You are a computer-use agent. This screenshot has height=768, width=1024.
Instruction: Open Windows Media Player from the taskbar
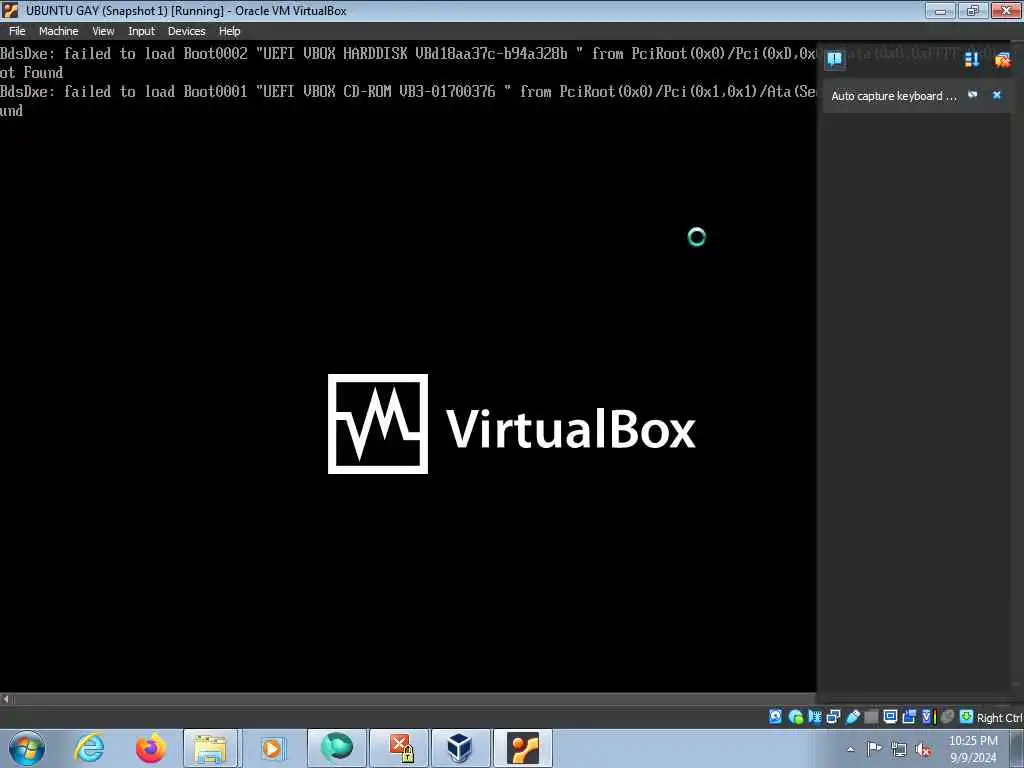272,748
